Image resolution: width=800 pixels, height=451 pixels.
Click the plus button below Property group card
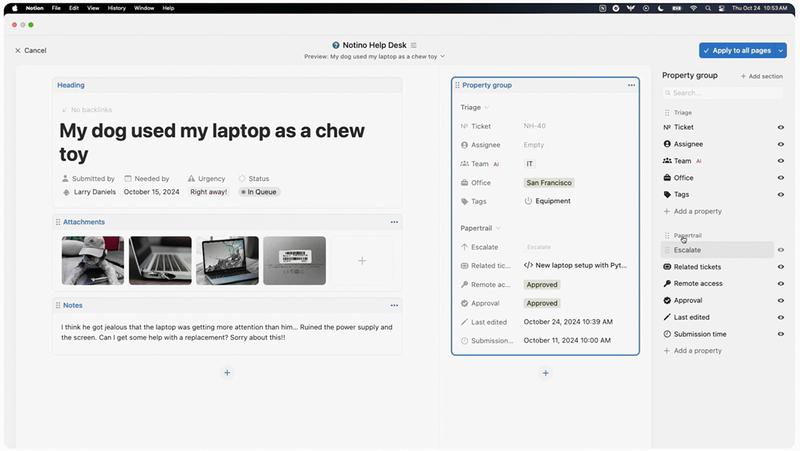click(x=545, y=373)
